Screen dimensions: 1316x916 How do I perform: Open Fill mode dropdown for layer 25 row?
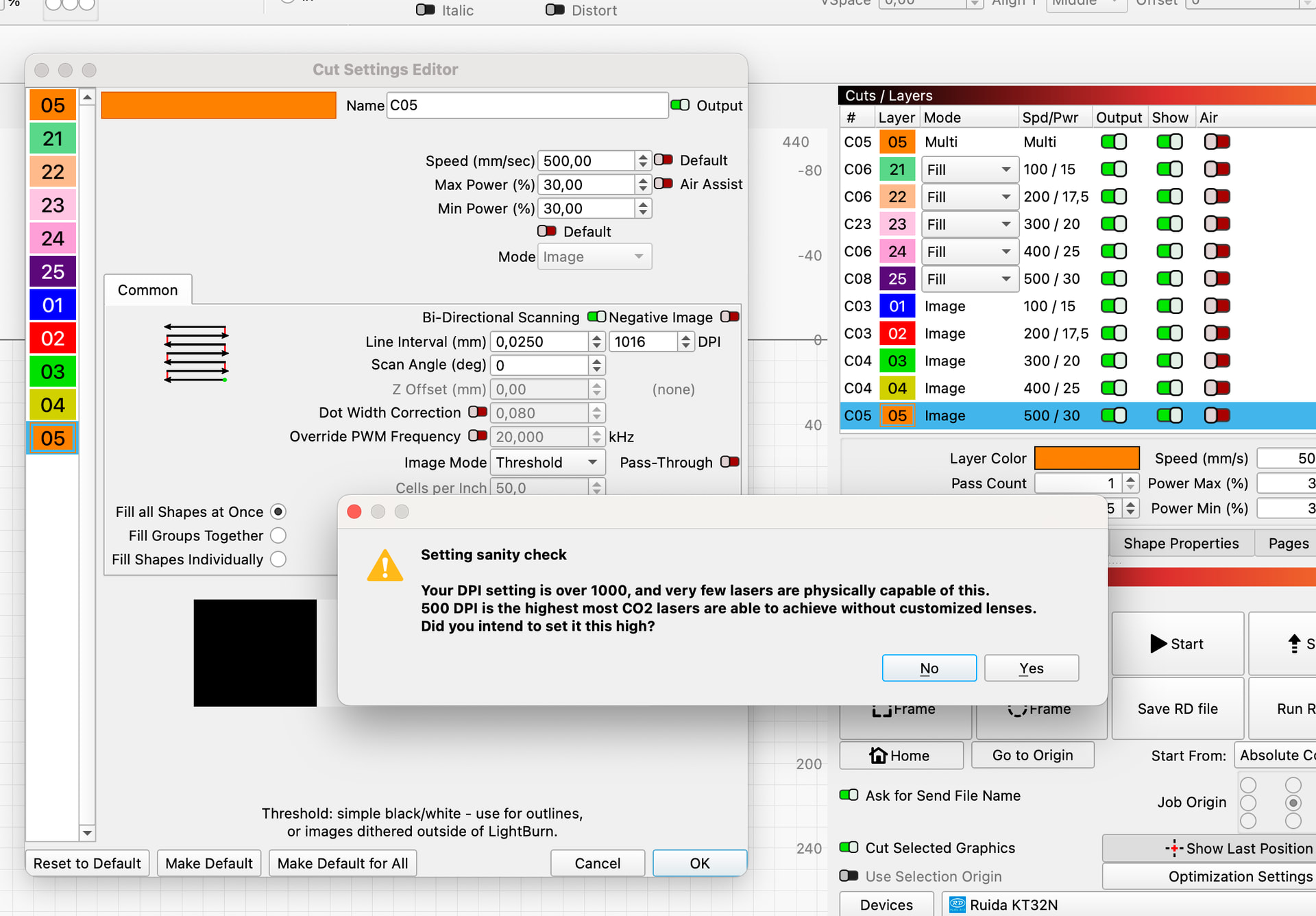tap(969, 279)
